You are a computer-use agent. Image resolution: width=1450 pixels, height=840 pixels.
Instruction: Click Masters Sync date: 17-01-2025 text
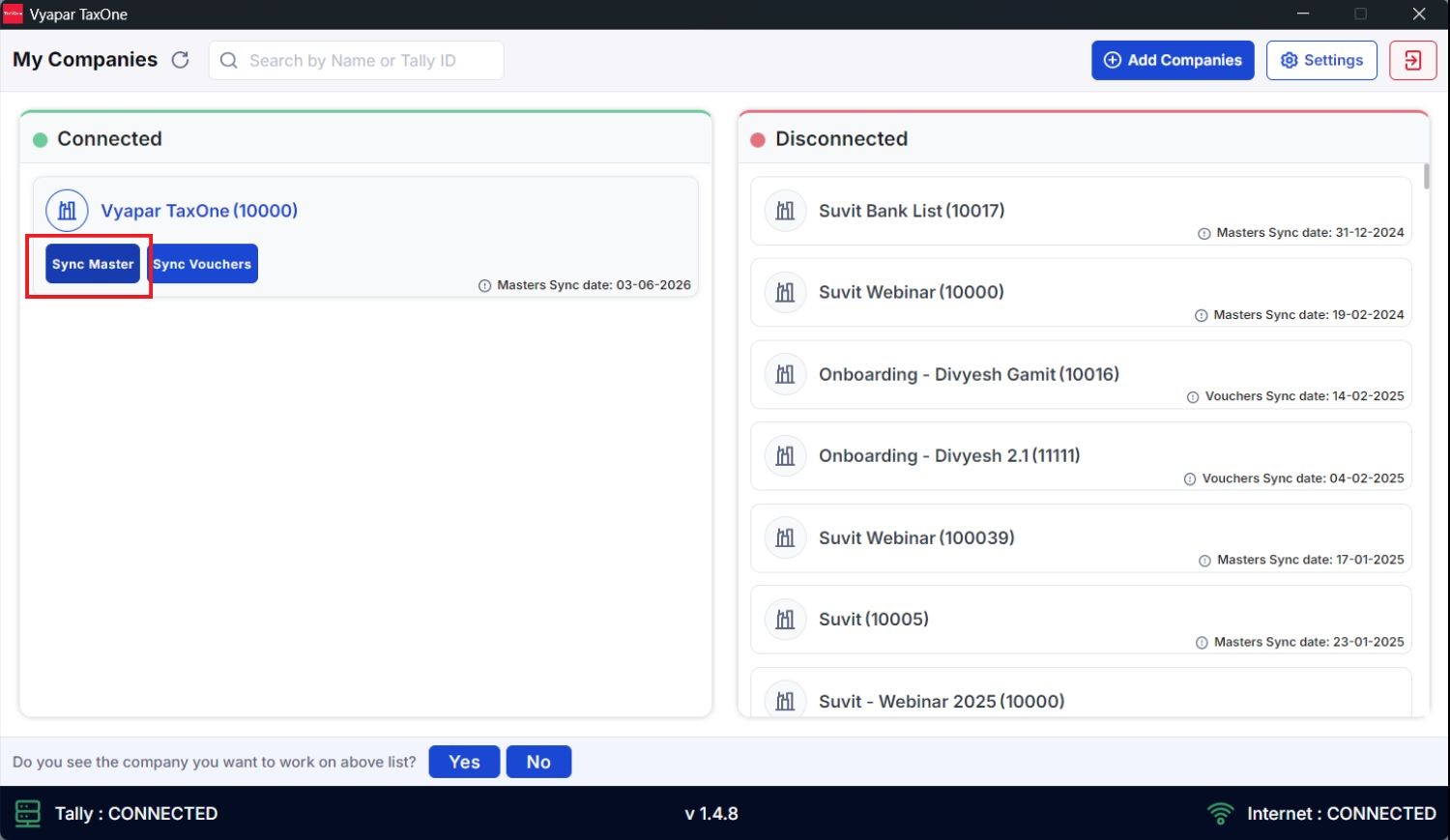pyautogui.click(x=1311, y=560)
